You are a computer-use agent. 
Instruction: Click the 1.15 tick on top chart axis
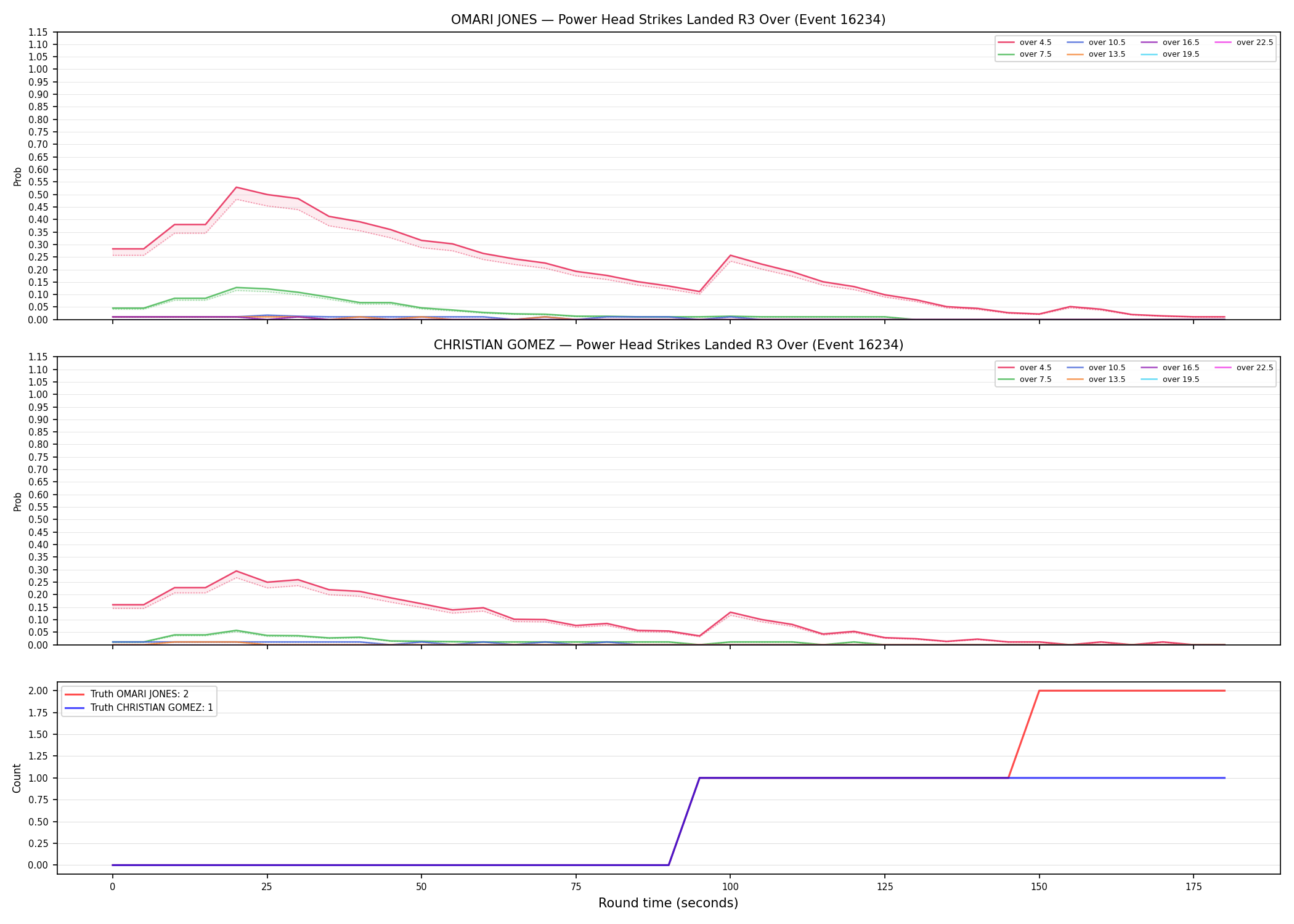(38, 32)
